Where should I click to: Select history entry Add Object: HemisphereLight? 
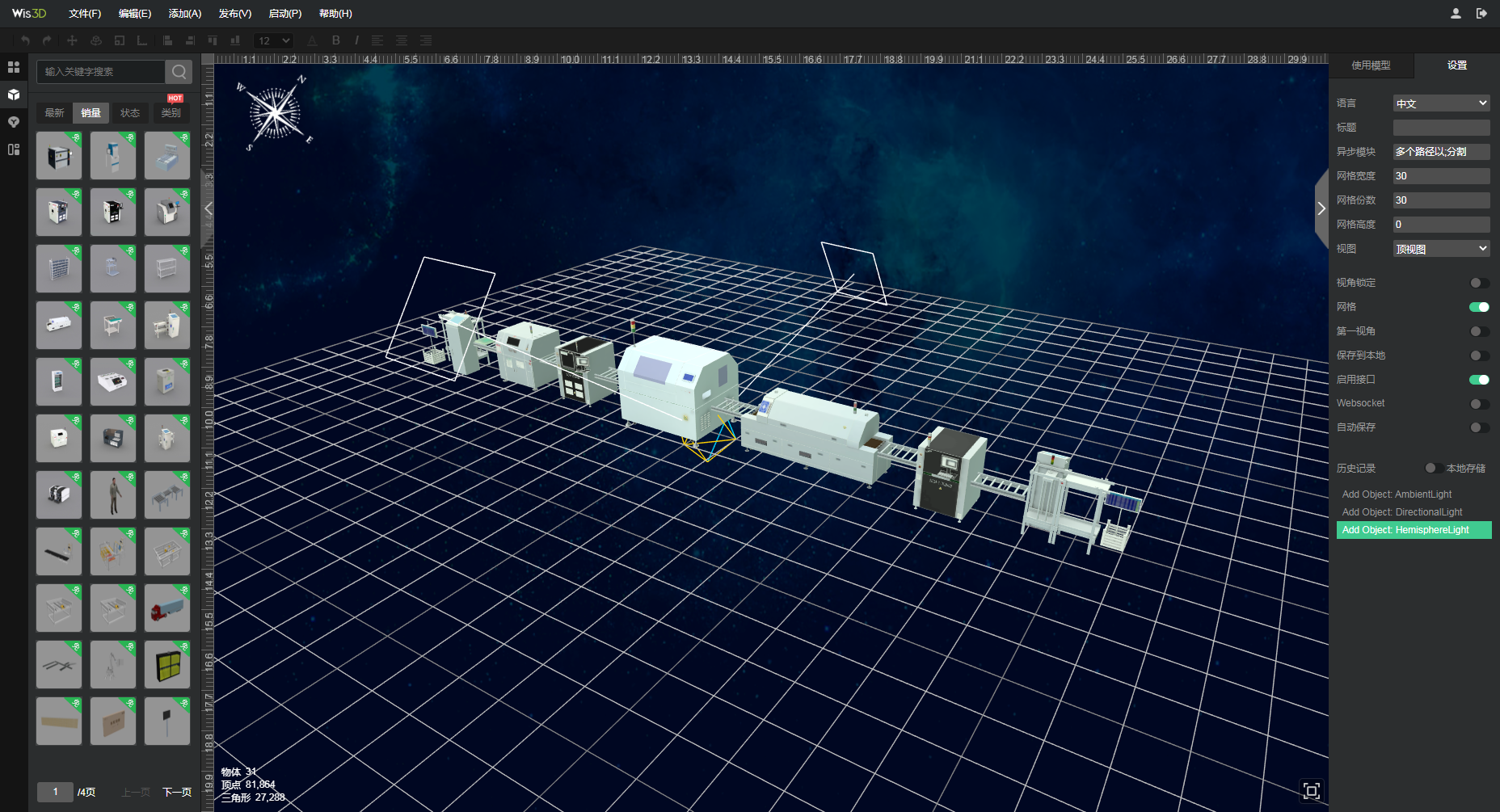point(1414,530)
